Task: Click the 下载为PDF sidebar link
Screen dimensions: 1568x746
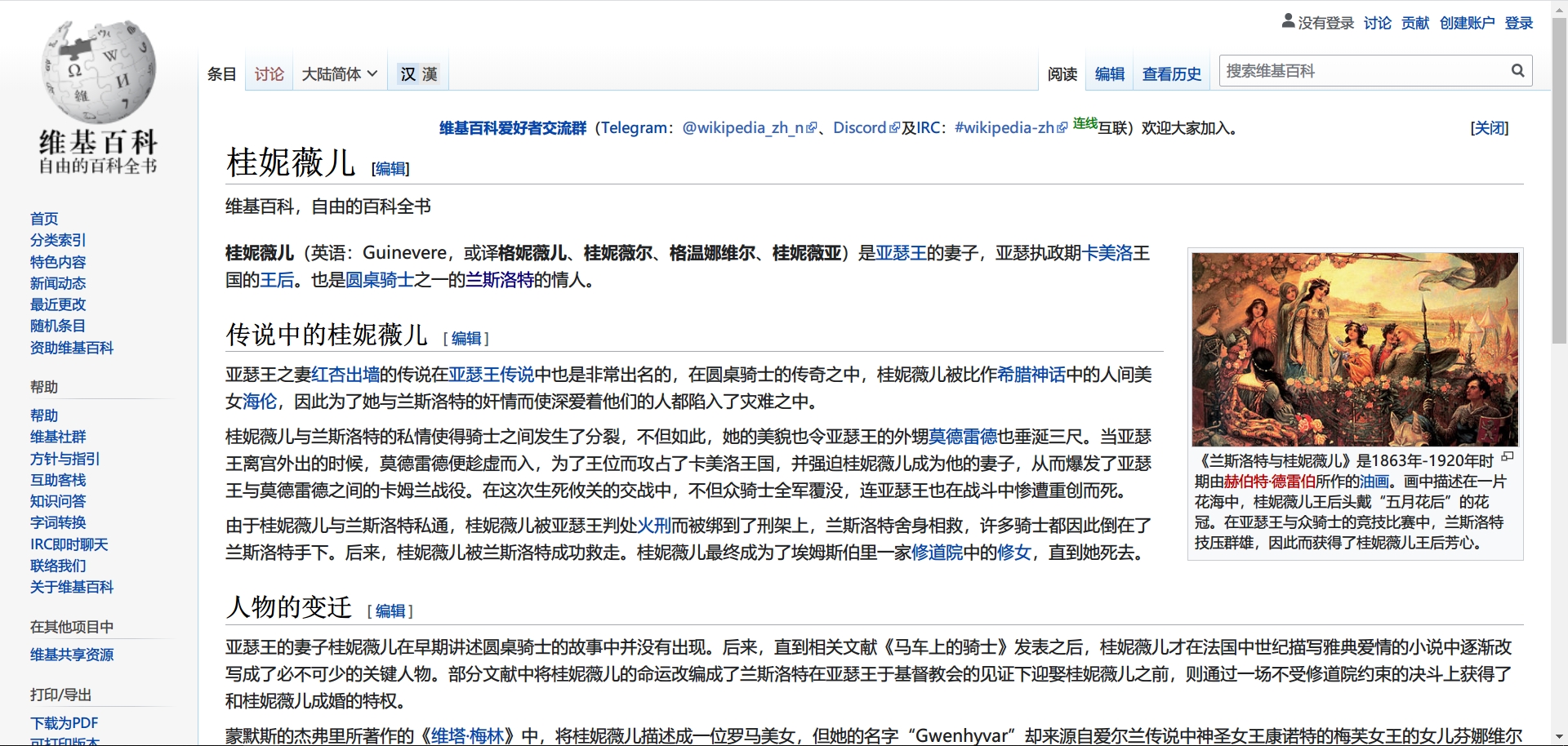Action: click(x=64, y=723)
